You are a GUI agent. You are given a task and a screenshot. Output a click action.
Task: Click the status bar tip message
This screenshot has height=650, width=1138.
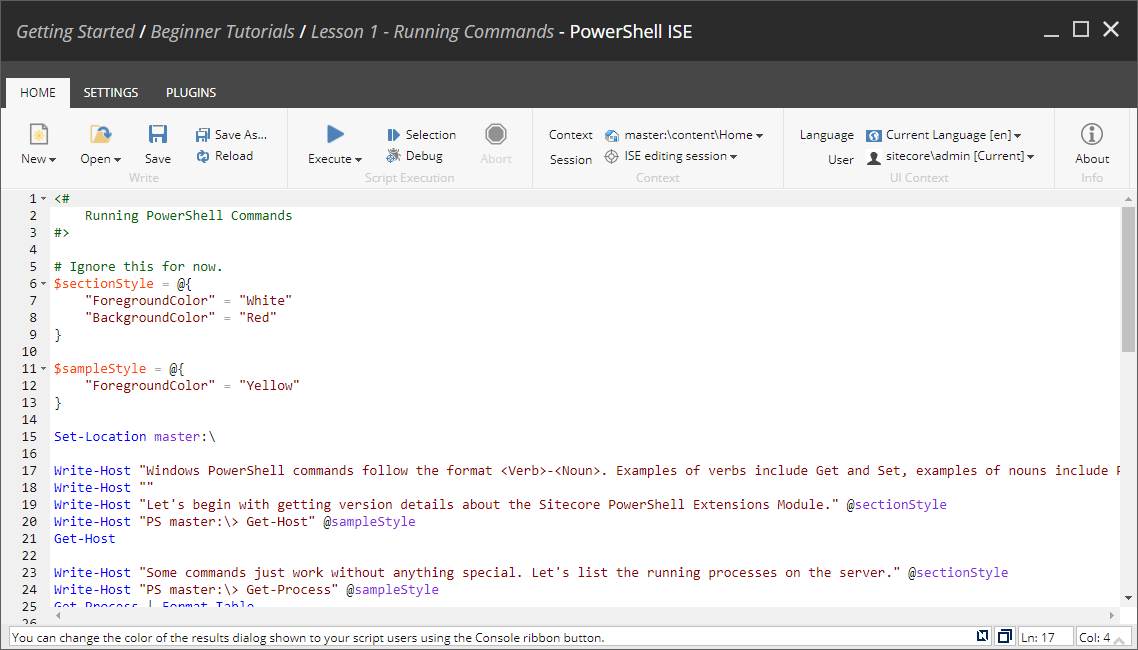pyautogui.click(x=308, y=638)
